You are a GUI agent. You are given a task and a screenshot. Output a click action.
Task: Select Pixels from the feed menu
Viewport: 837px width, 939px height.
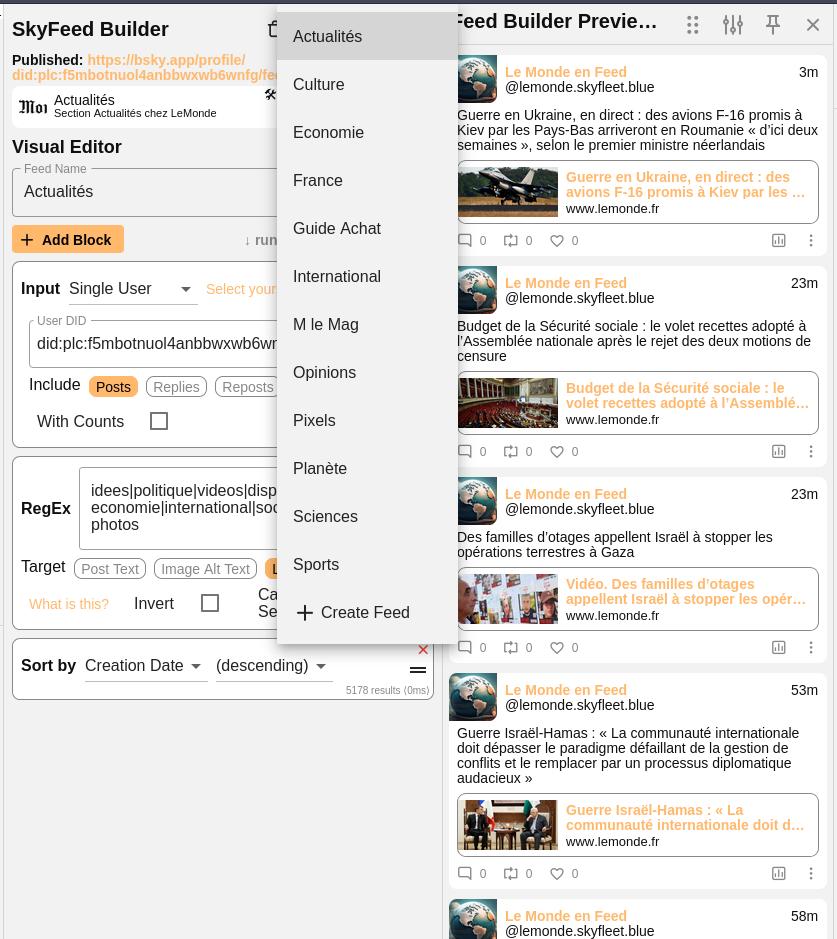click(367, 420)
